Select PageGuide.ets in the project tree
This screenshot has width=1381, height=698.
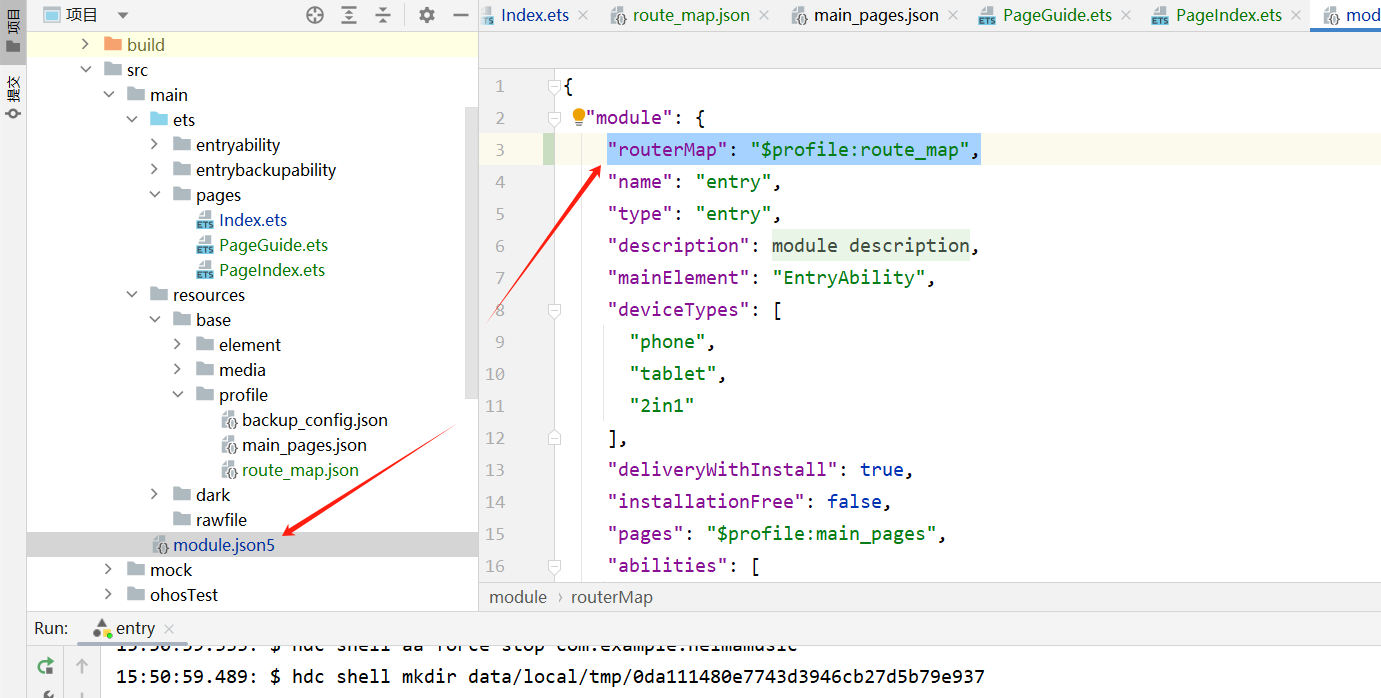point(273,245)
